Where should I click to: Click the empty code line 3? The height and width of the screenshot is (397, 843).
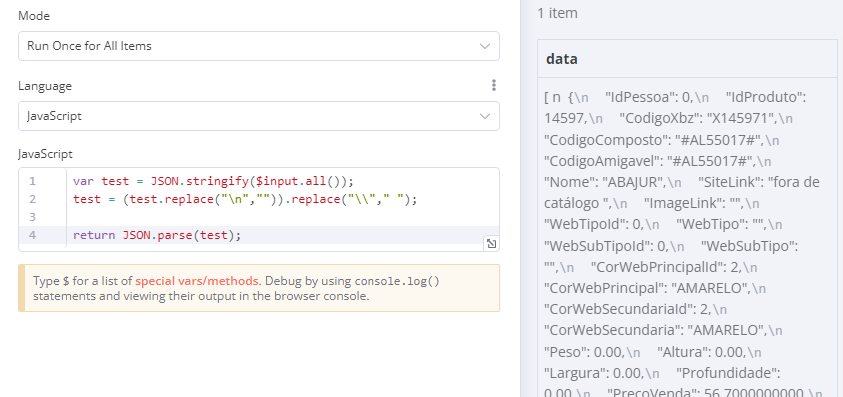(283, 217)
